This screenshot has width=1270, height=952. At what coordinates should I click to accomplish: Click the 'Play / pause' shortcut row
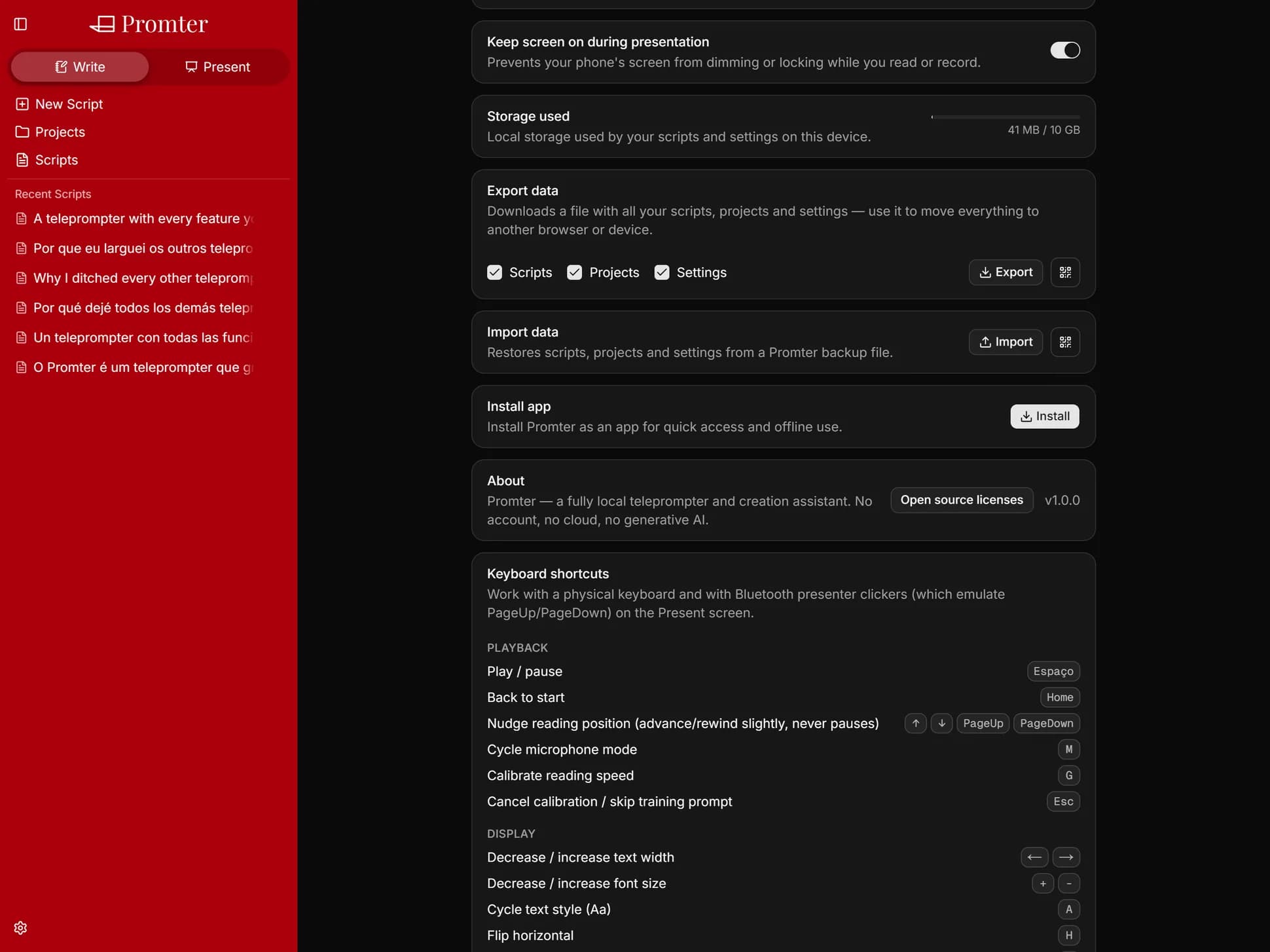pyautogui.click(x=784, y=671)
